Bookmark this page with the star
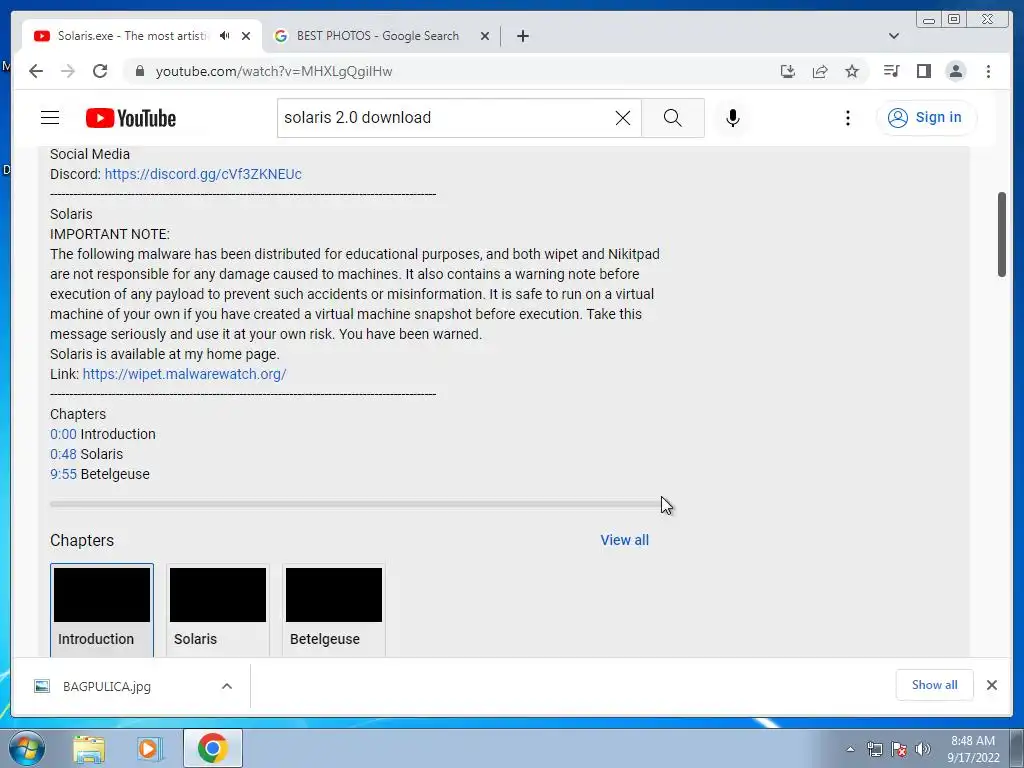This screenshot has width=1024, height=768. click(852, 71)
